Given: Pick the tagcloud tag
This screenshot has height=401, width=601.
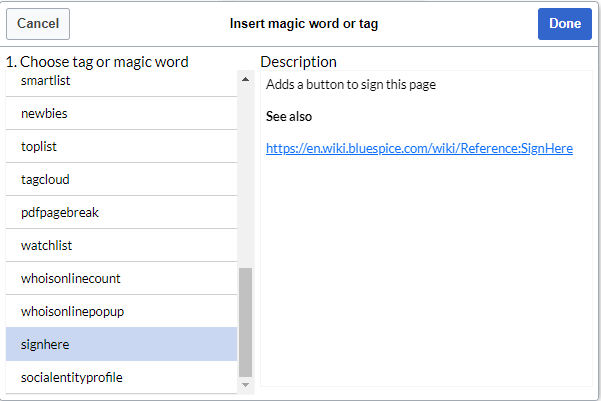Looking at the screenshot, I should (121, 179).
